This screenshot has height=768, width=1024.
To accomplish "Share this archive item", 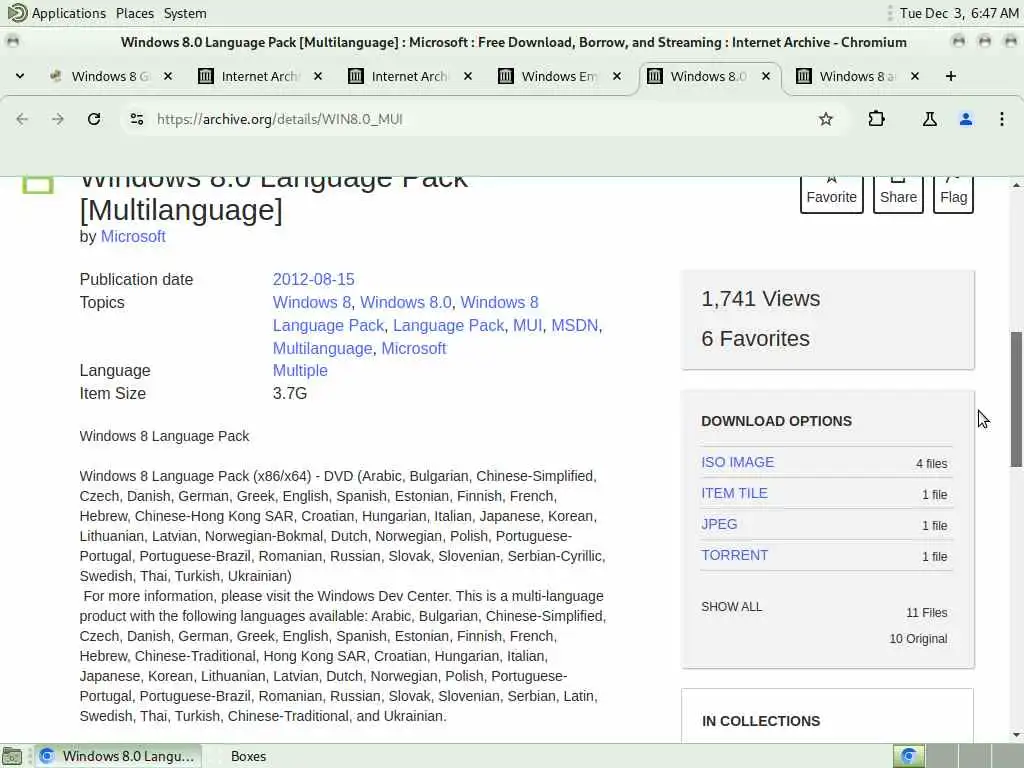I will coord(898,194).
